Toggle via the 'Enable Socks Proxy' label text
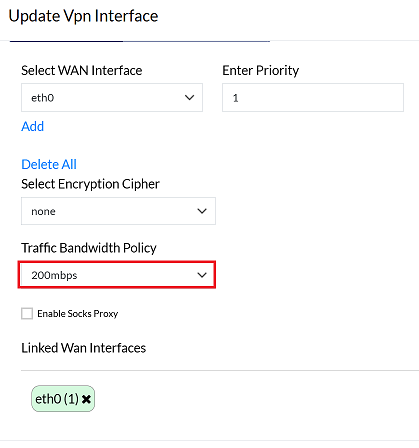The height and width of the screenshot is (448, 419). 78,314
